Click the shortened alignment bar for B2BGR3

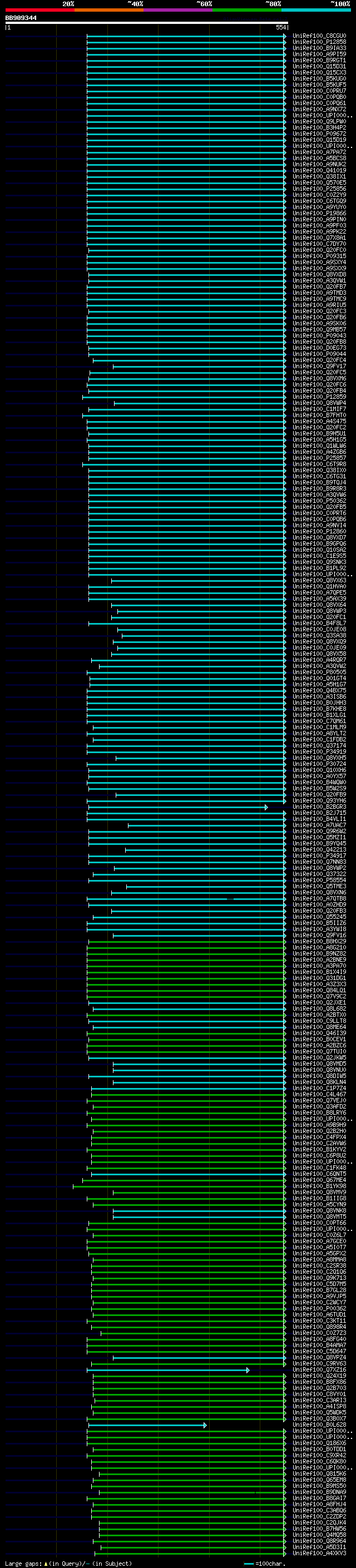click(x=177, y=807)
